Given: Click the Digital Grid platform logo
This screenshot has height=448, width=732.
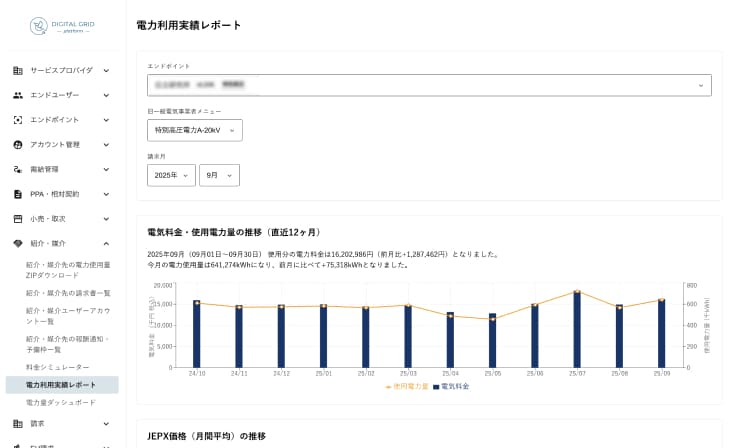Looking at the screenshot, I should (x=60, y=25).
